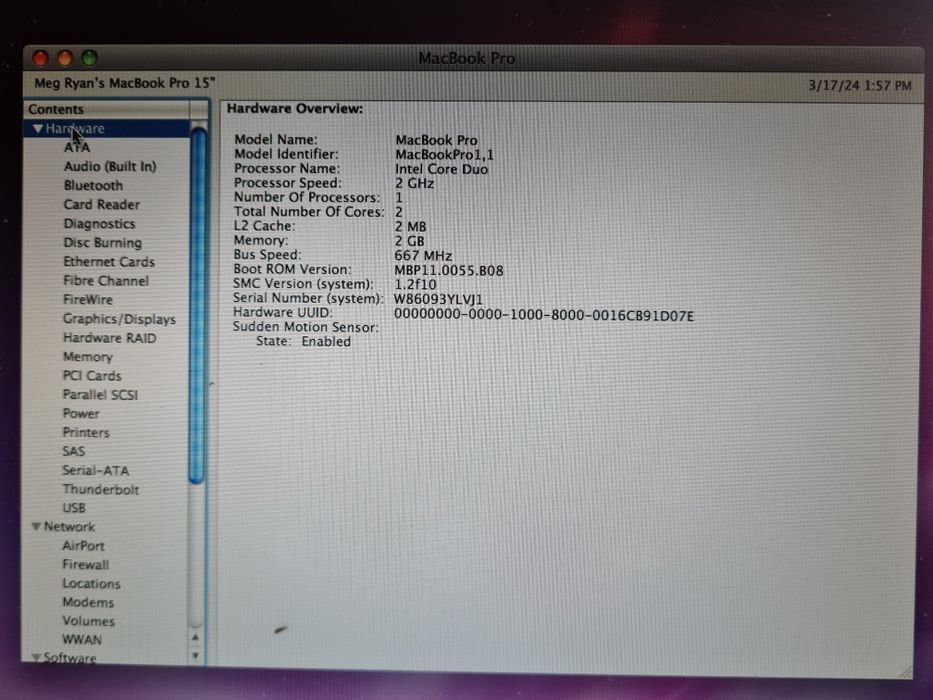This screenshot has width=933, height=700.
Task: Close window with the red button
Action: [40, 58]
